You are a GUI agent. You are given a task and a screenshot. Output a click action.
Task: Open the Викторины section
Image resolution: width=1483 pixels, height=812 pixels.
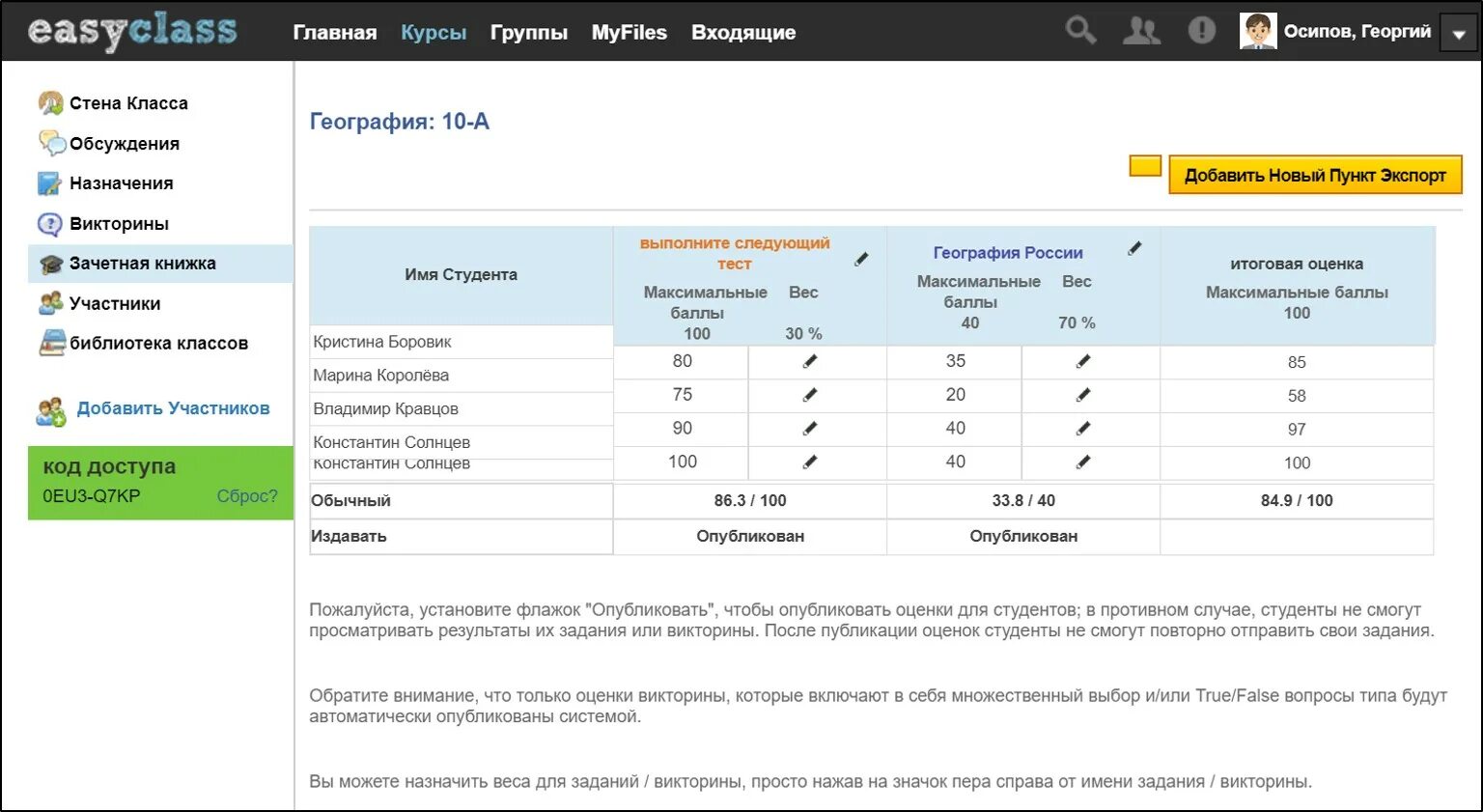[118, 223]
